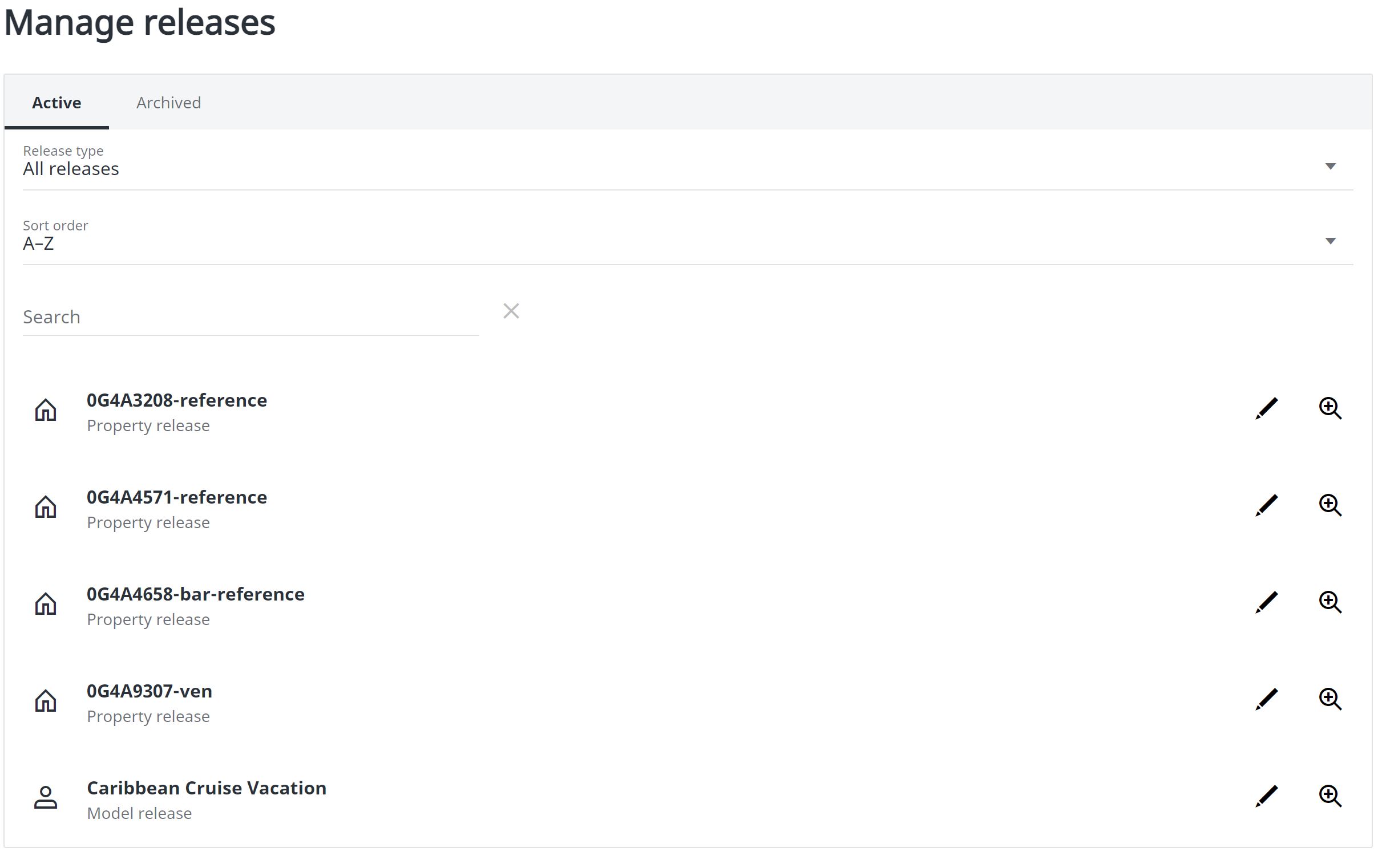Click the model release person icon
This screenshot has width=1398, height=868.
pyautogui.click(x=46, y=796)
